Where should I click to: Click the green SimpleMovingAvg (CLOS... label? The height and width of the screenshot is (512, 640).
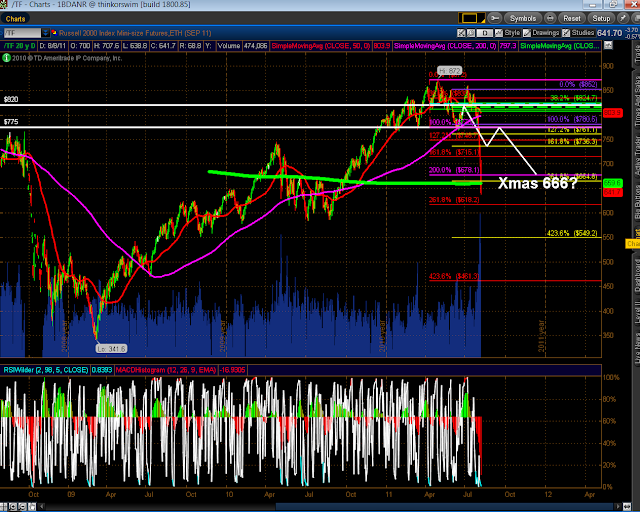click(560, 46)
